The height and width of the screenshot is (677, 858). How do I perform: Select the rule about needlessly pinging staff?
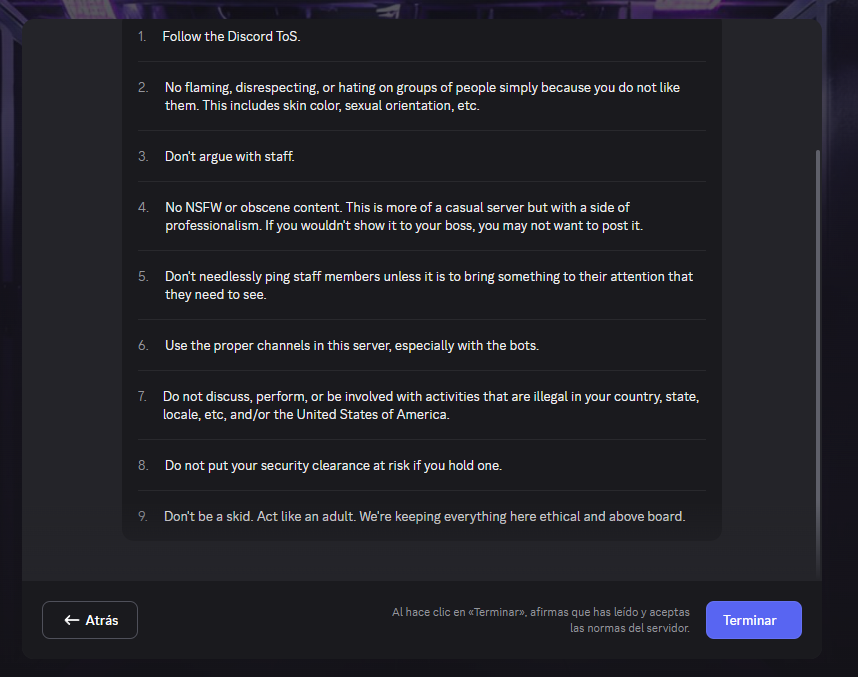tap(429, 285)
